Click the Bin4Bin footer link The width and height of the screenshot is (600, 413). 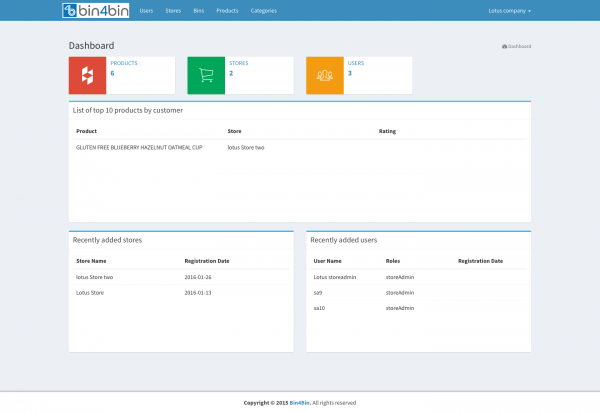point(298,403)
